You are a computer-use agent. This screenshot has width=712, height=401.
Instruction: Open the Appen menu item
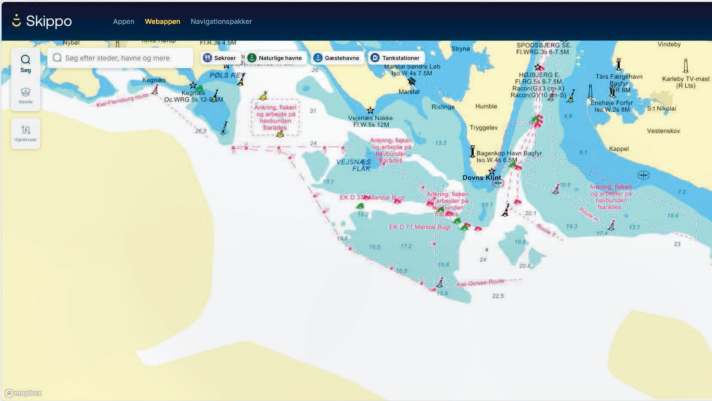(123, 20)
